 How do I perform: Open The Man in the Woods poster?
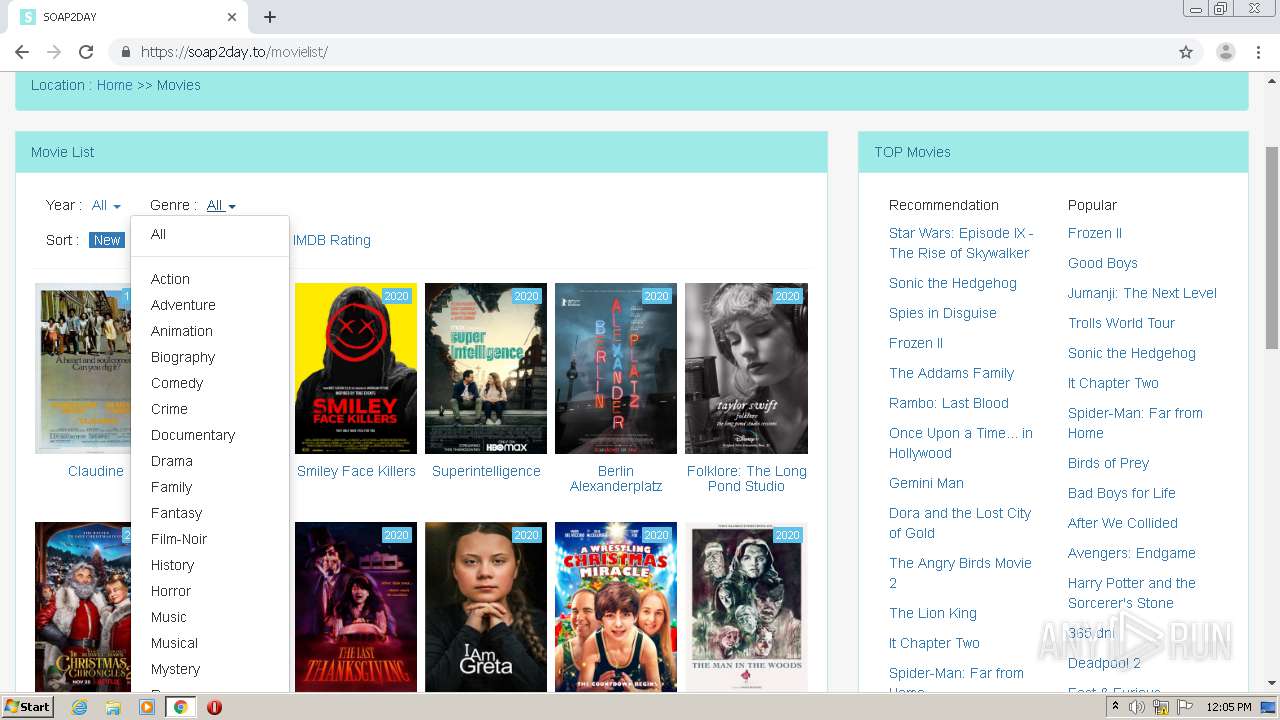746,607
